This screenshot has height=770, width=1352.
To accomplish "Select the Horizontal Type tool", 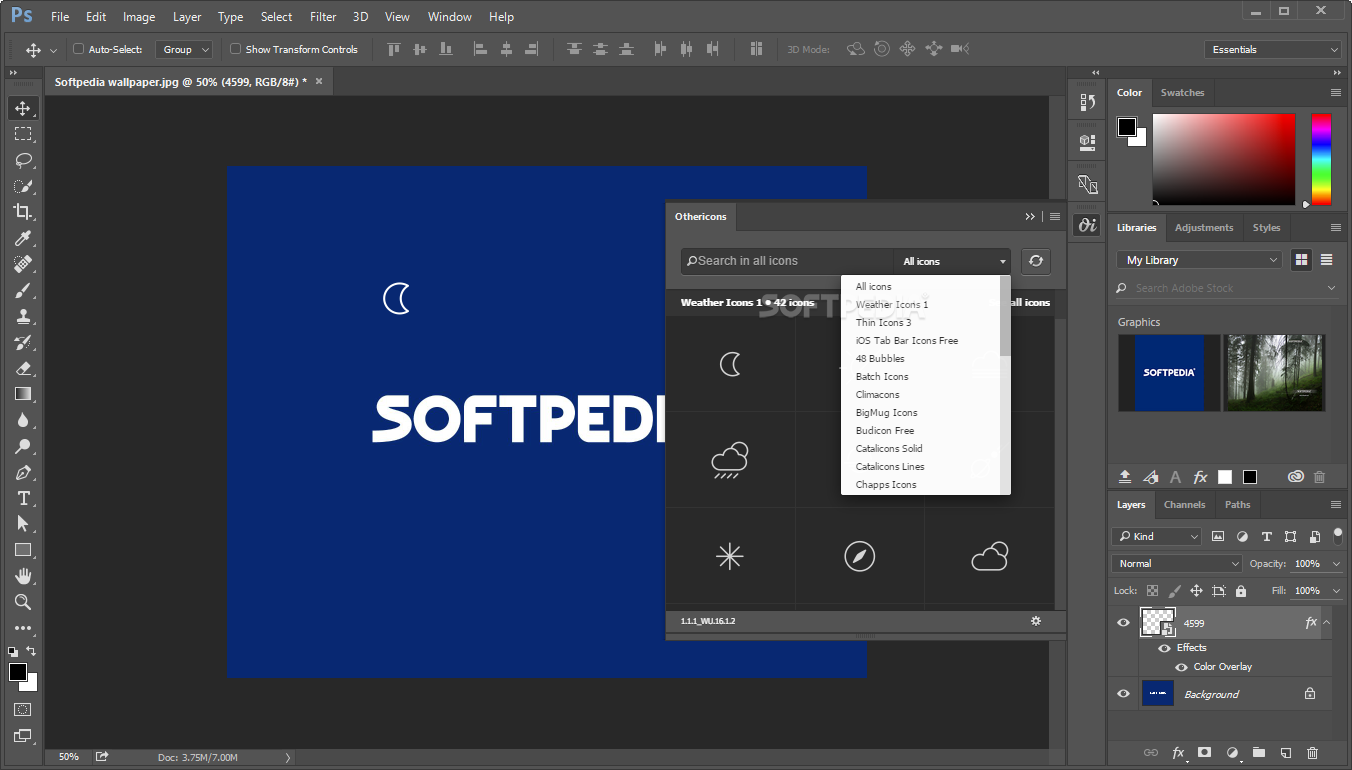I will (x=23, y=498).
